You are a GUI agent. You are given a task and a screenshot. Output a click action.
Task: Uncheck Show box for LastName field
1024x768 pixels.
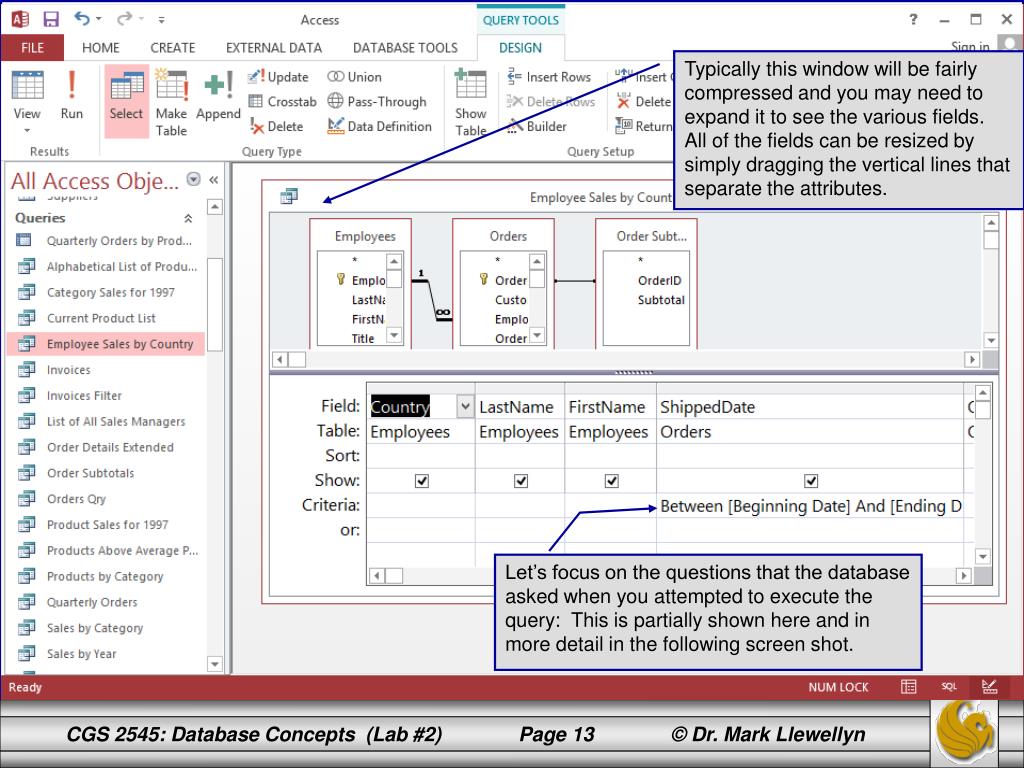(521, 481)
